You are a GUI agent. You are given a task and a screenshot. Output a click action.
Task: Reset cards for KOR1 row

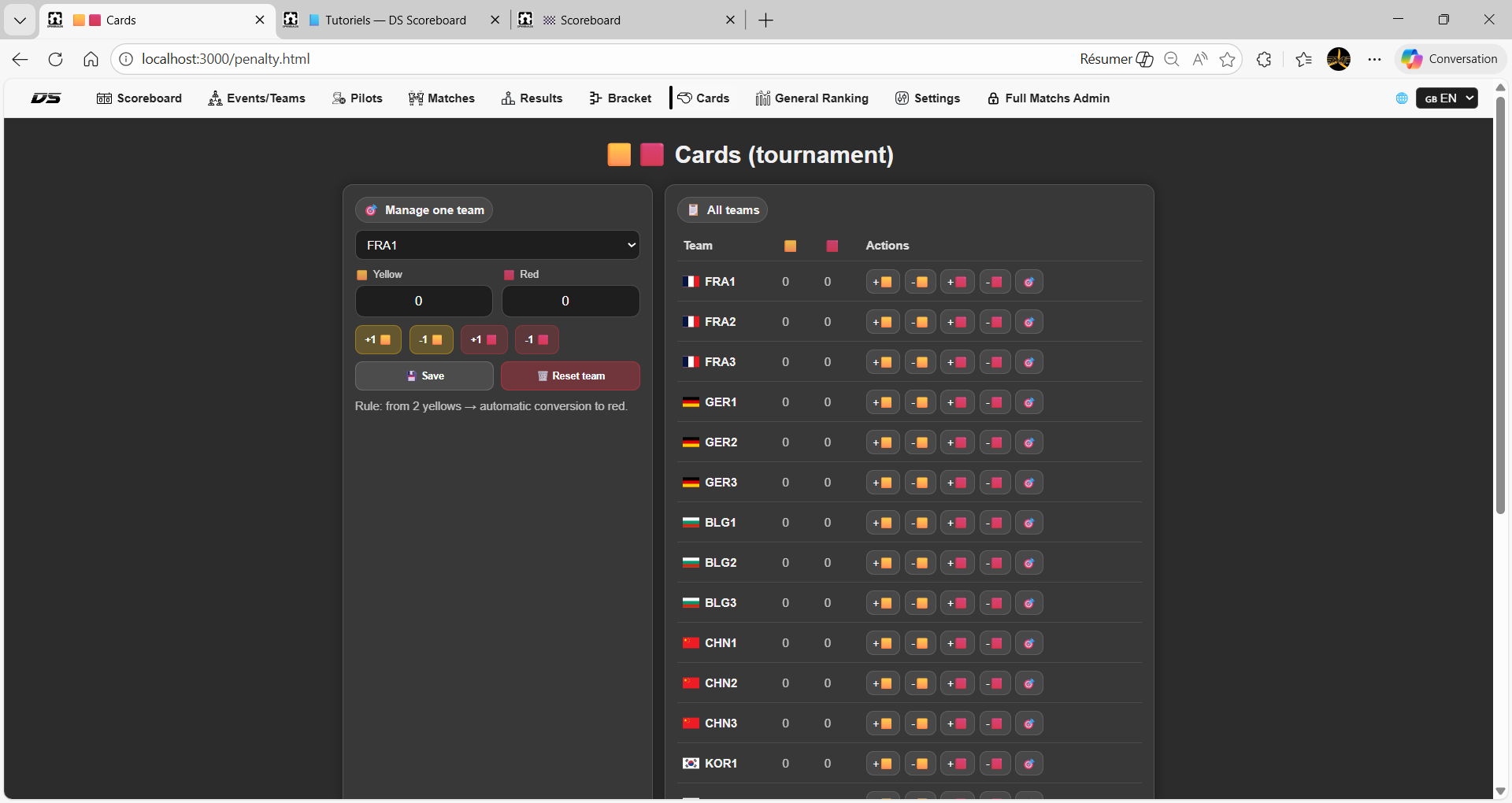(1028, 764)
